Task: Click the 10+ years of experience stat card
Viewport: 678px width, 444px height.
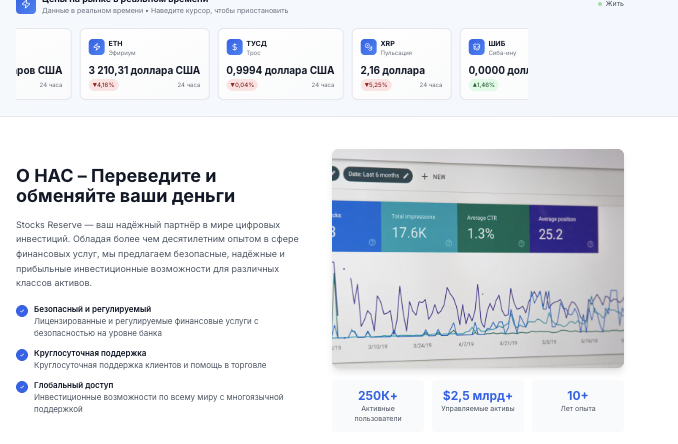Action: (x=578, y=406)
